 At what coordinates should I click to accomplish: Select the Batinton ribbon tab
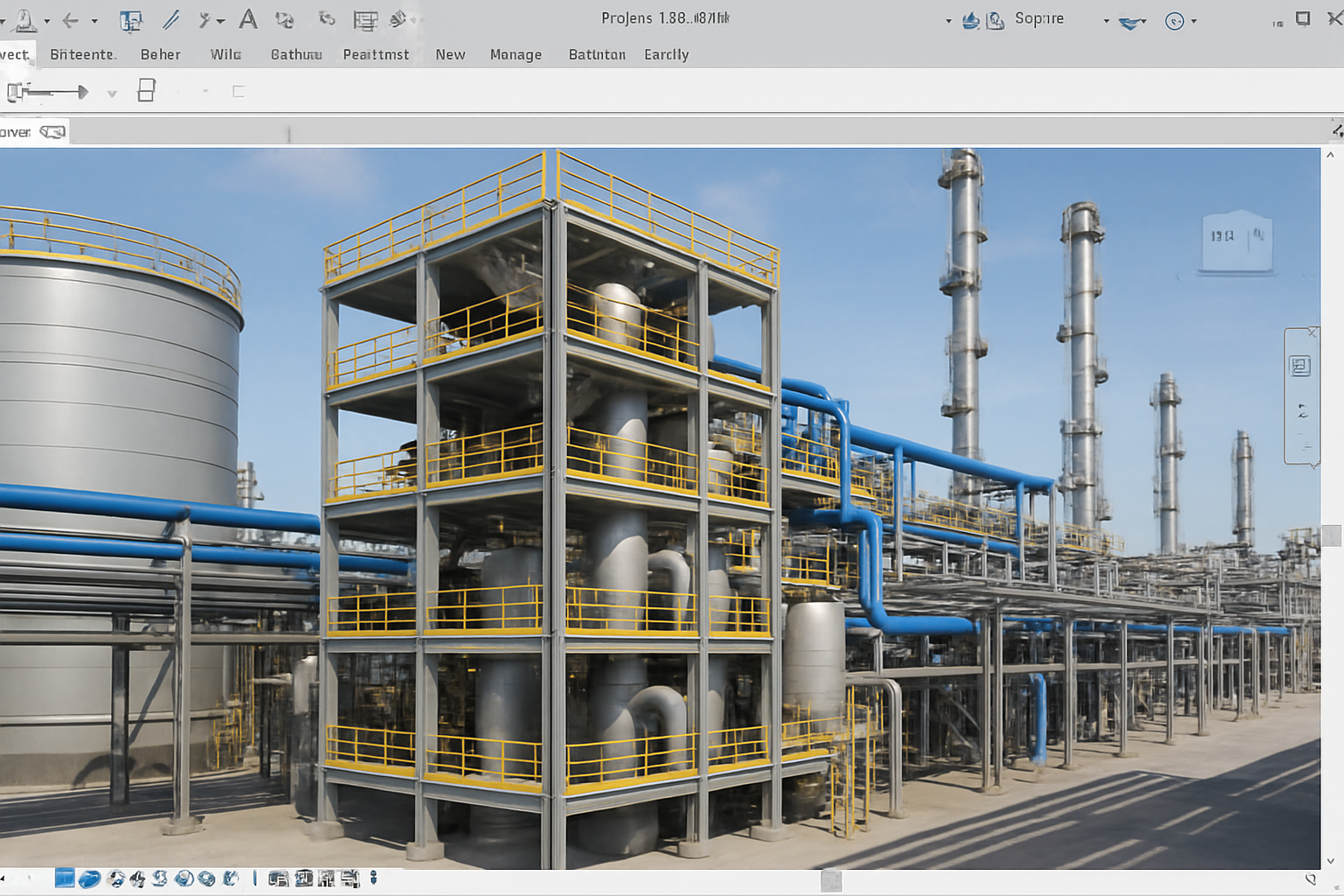coord(597,54)
